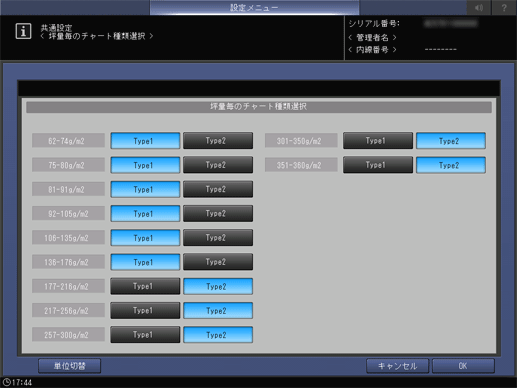The width and height of the screenshot is (517, 388).
Task: Select Type2 for 136-176g/m2
Action: 218,262
